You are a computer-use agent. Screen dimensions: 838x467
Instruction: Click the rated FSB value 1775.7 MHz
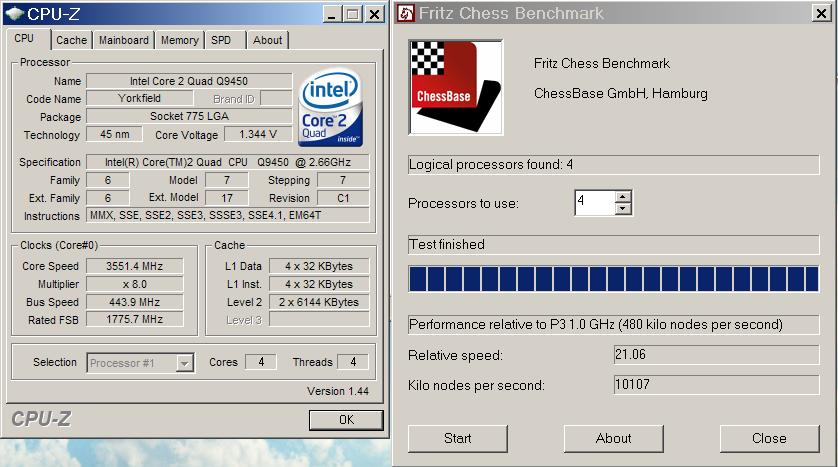(x=135, y=320)
